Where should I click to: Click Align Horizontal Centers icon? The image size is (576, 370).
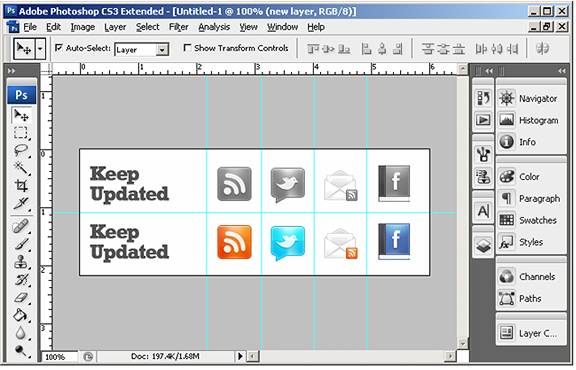point(382,49)
